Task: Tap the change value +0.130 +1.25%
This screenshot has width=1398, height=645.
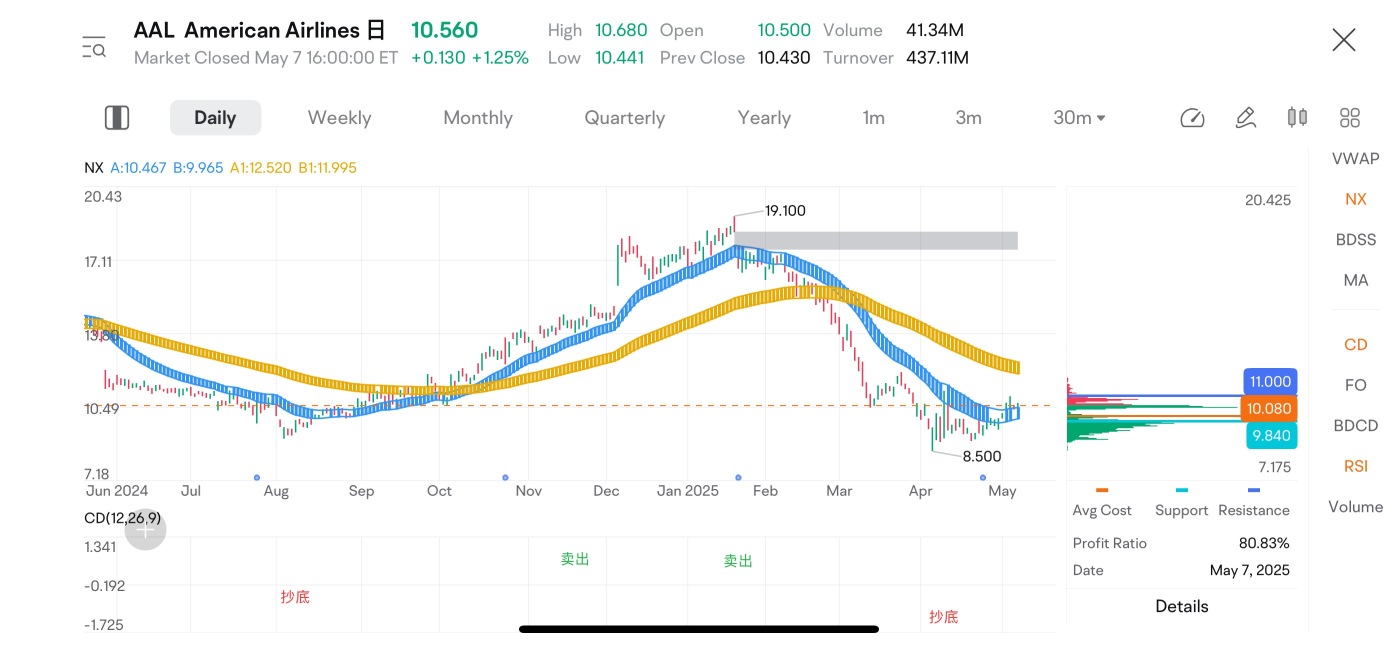Action: click(470, 58)
